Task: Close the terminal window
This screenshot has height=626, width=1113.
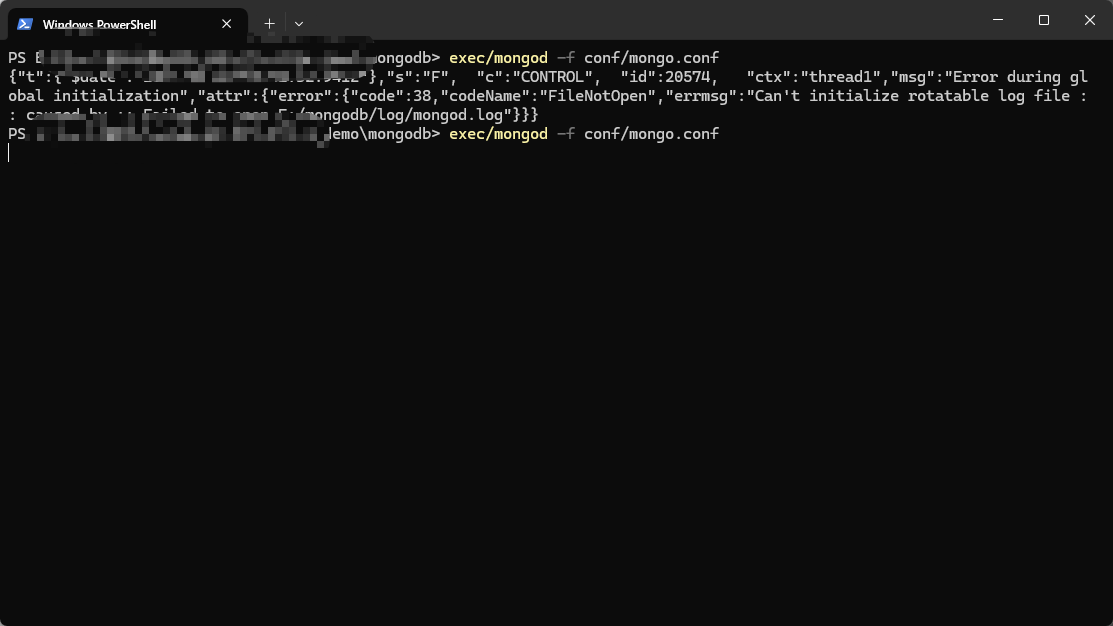Action: [1090, 20]
